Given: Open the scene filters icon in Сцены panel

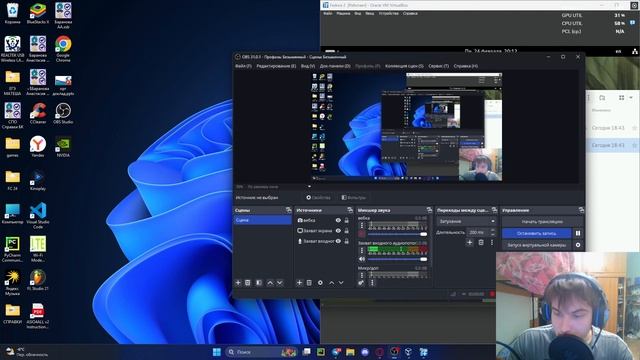Looking at the screenshot, I should point(259,282).
